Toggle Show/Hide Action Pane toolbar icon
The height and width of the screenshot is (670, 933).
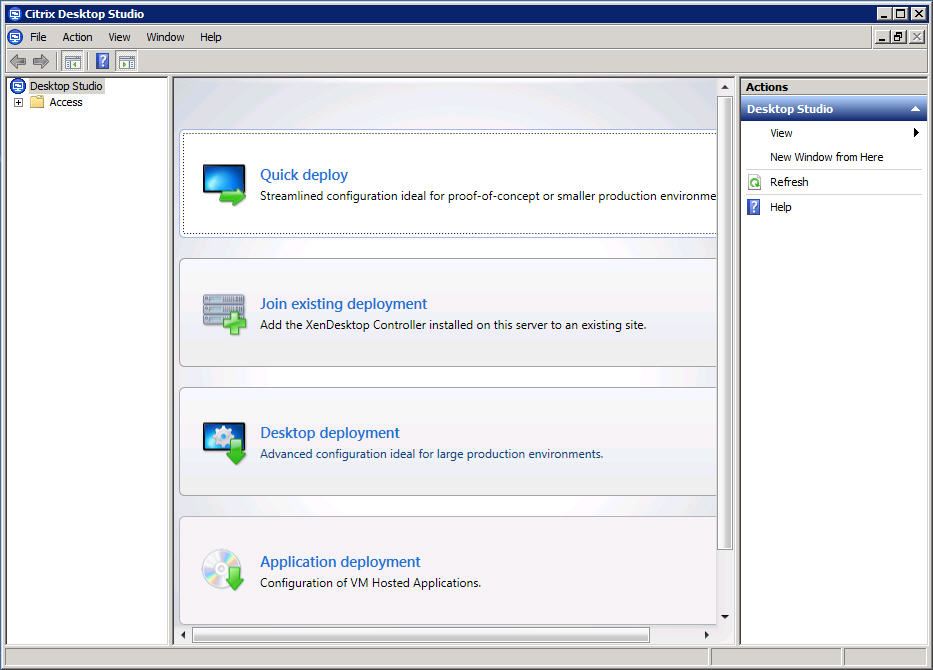point(126,61)
